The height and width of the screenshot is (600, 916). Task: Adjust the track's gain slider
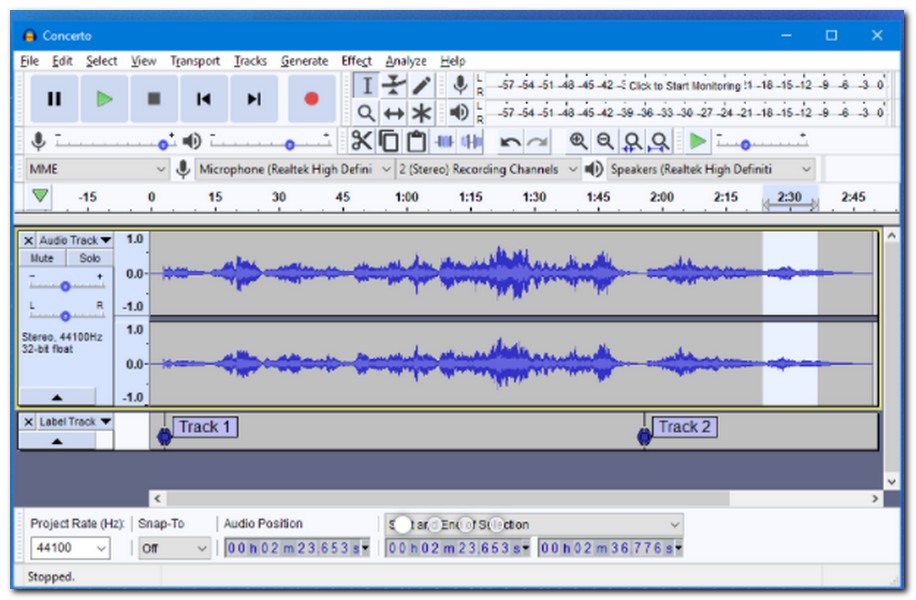point(66,286)
